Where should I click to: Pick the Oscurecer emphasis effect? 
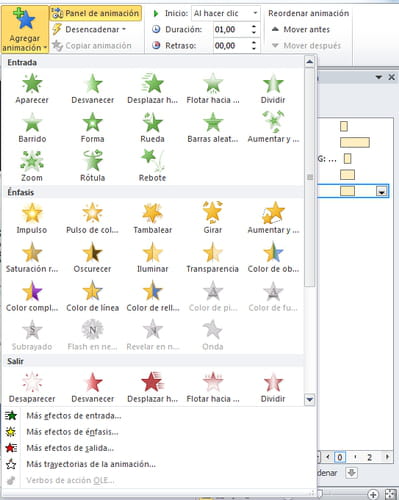pos(92,257)
